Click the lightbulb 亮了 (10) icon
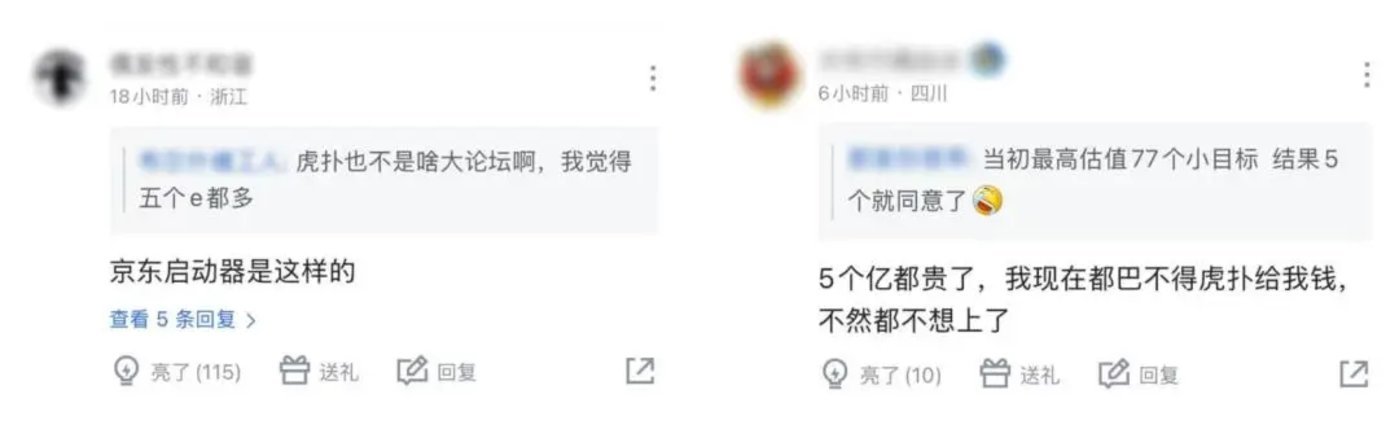Viewport: 1399px width, 425px height. 834,374
